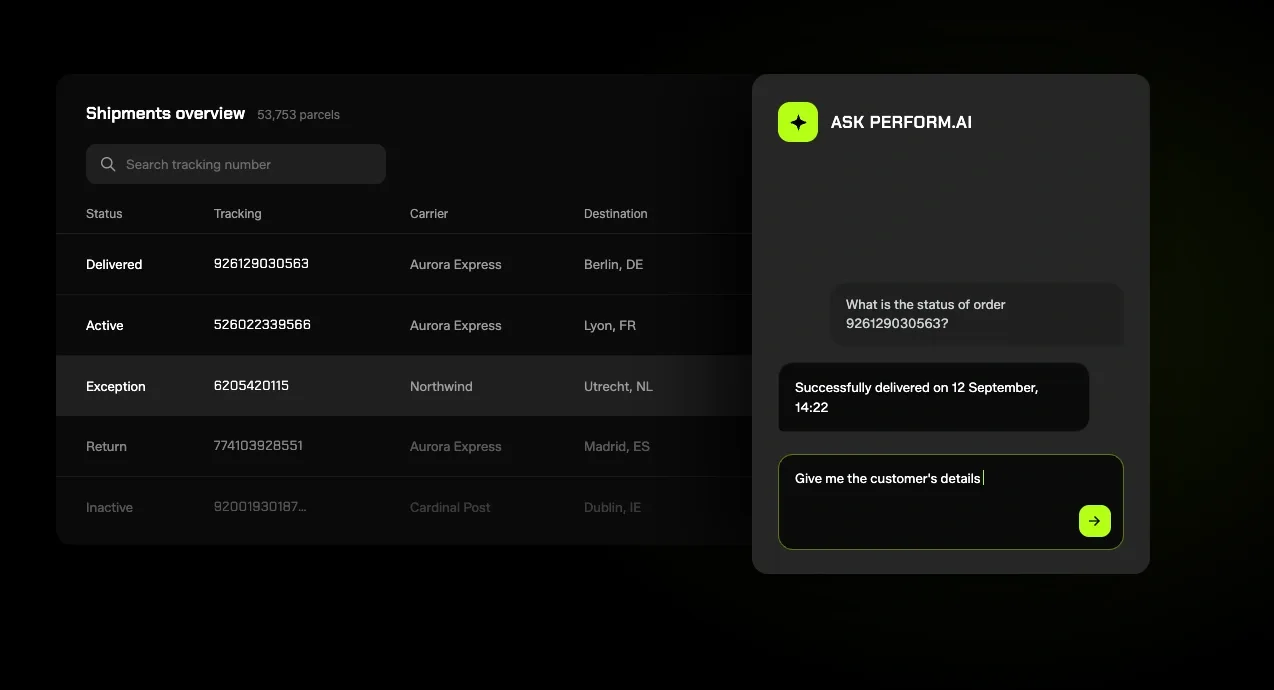The image size is (1274, 690).
Task: Sort by the Carrier column header
Action: (x=429, y=214)
